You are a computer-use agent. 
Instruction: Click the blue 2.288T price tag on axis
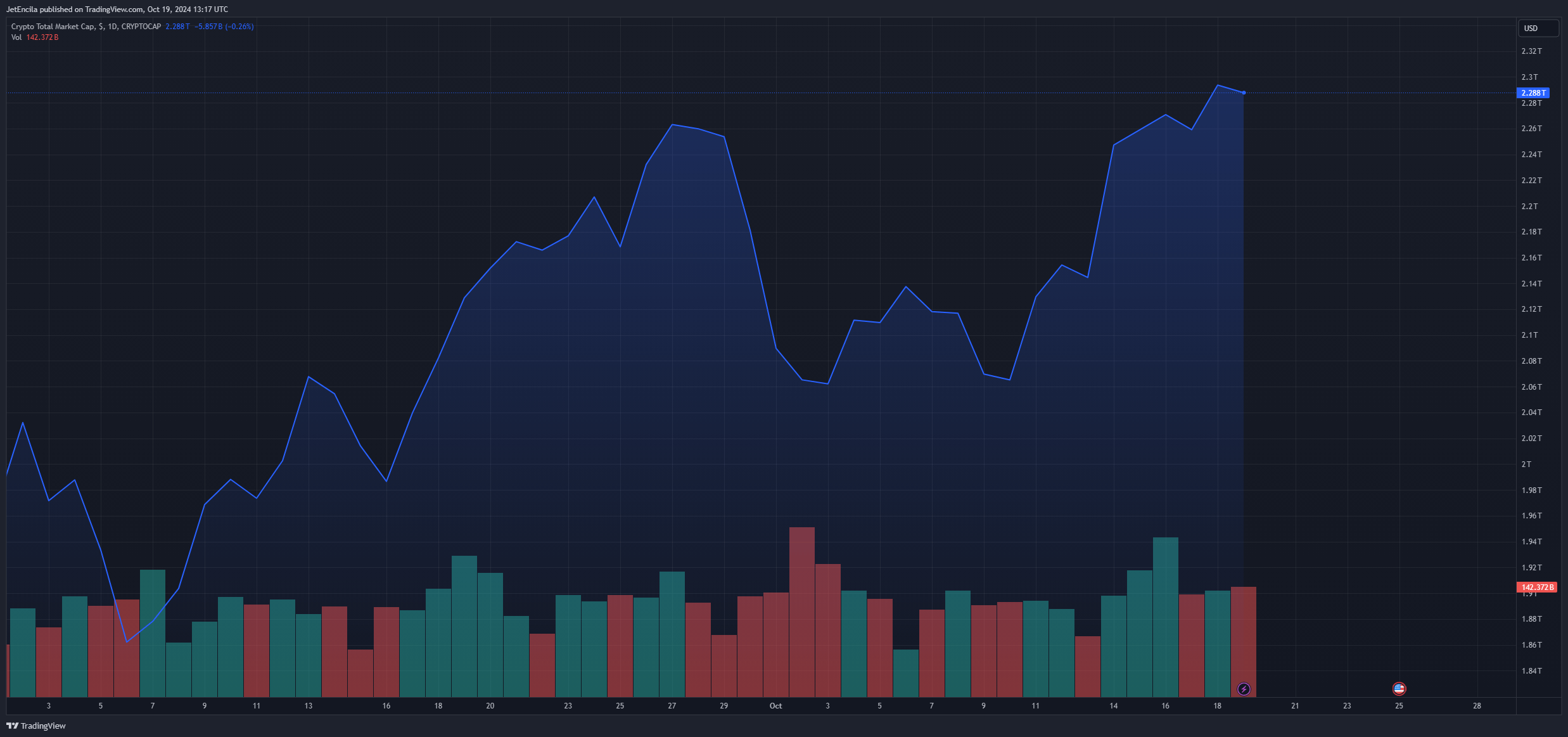pos(1534,93)
